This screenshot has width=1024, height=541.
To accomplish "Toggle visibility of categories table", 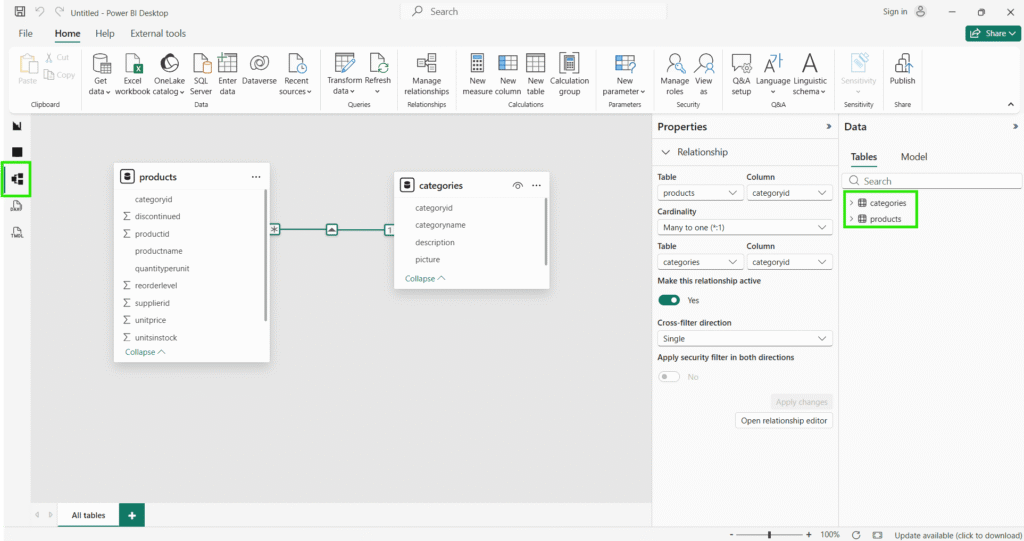I will (x=517, y=186).
